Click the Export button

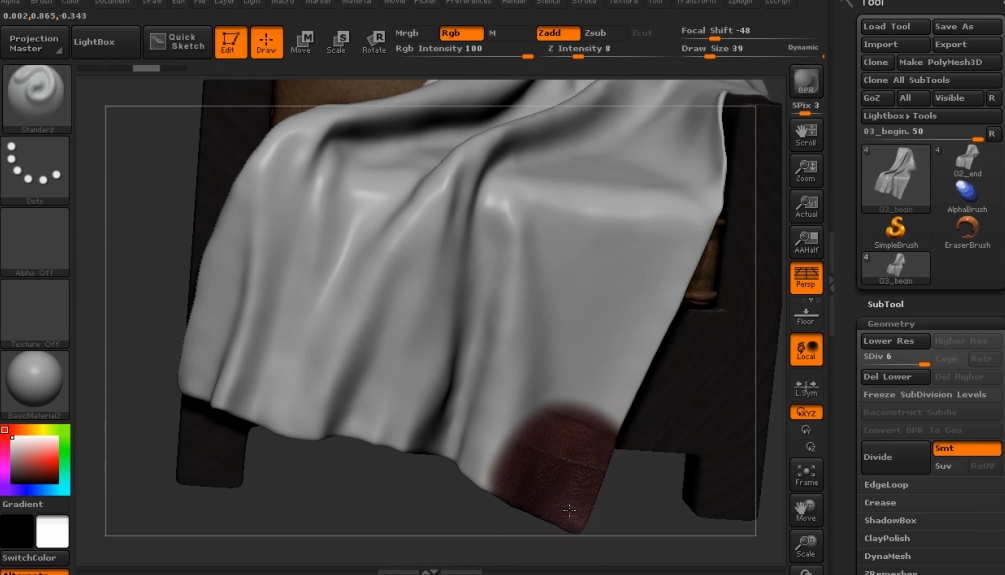pos(967,44)
